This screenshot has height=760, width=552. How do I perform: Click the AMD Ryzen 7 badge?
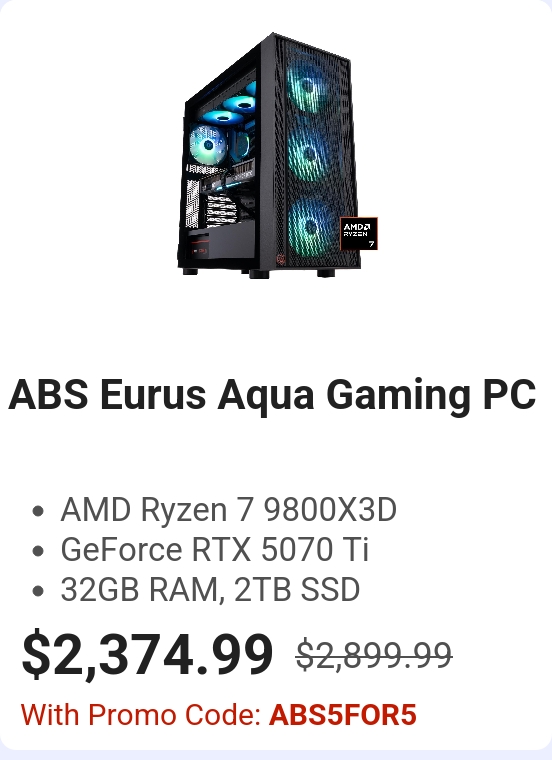(359, 234)
